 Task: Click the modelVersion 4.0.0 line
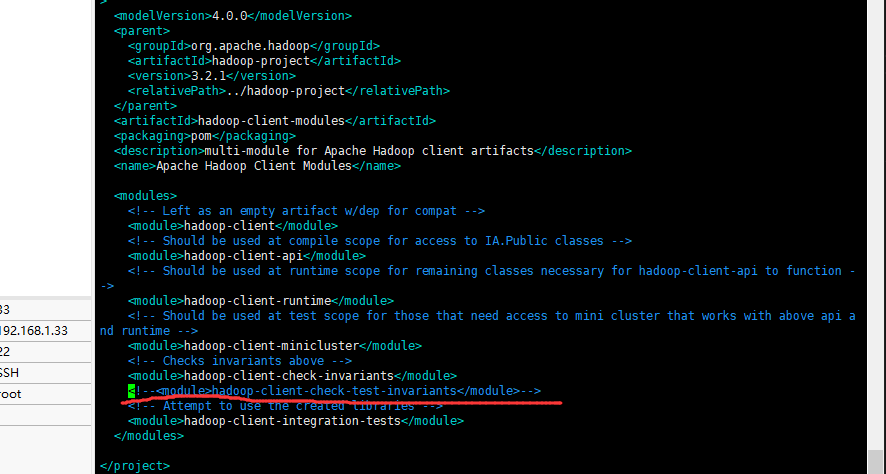click(233, 16)
